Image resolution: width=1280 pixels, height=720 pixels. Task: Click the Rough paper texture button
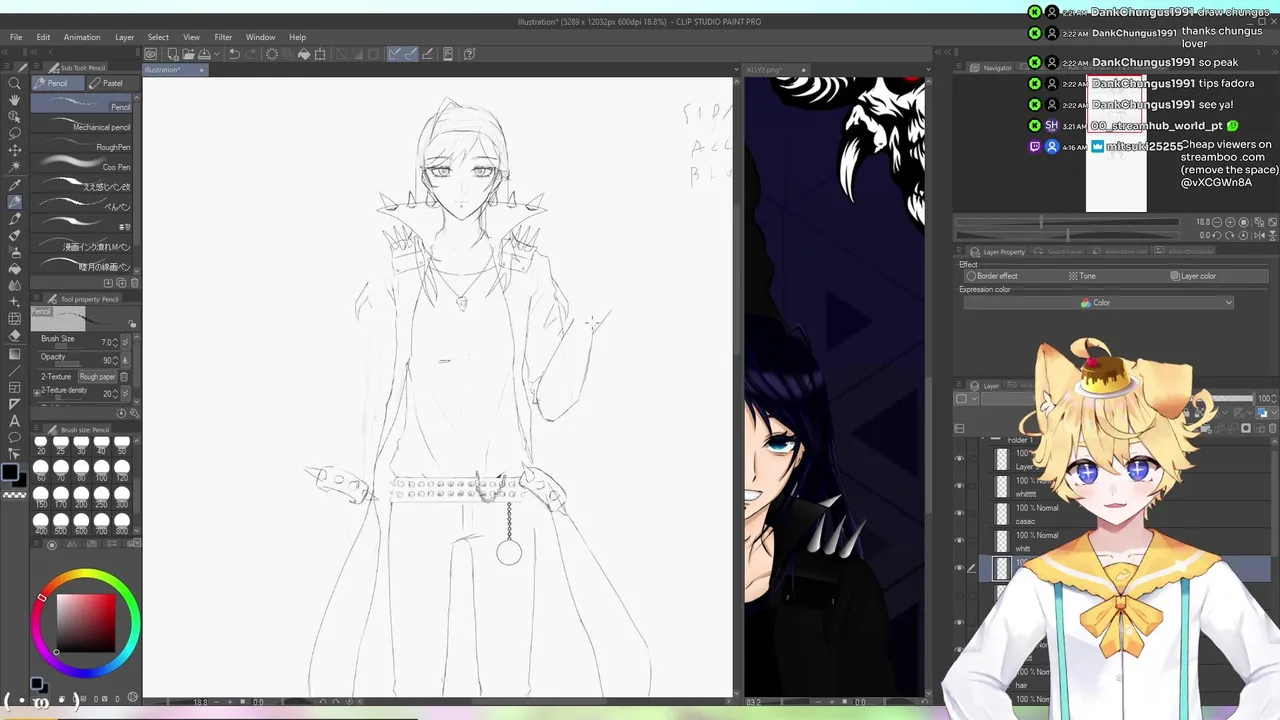[98, 377]
